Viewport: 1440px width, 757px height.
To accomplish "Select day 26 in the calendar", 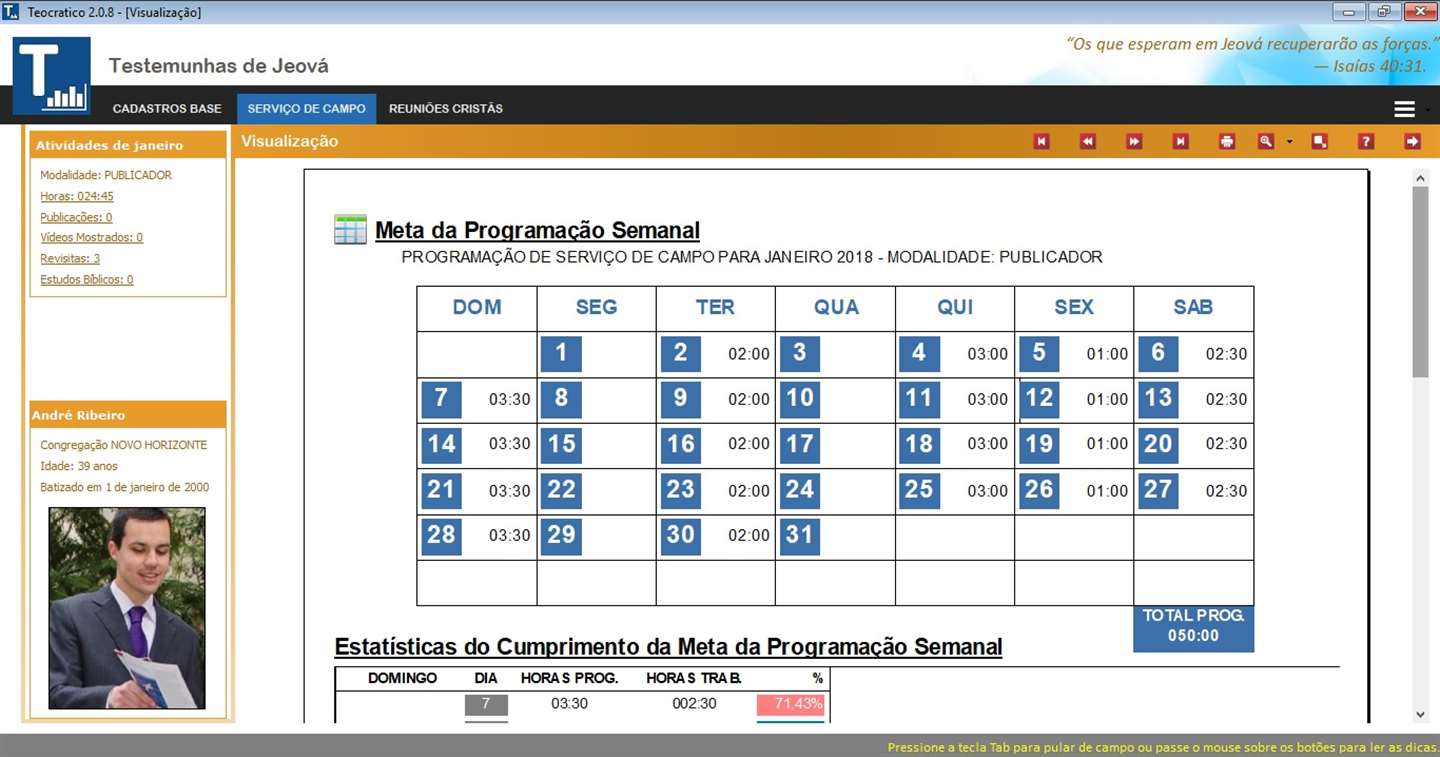I will tap(1039, 491).
